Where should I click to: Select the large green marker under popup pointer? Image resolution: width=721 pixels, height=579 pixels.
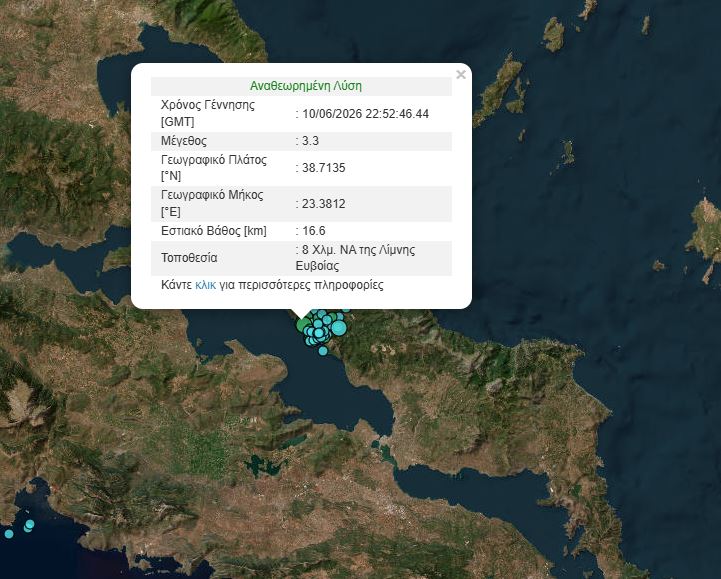[303, 325]
